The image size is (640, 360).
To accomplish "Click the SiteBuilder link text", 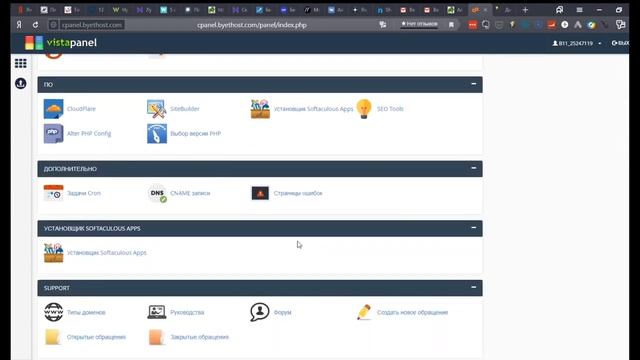I will [185, 109].
